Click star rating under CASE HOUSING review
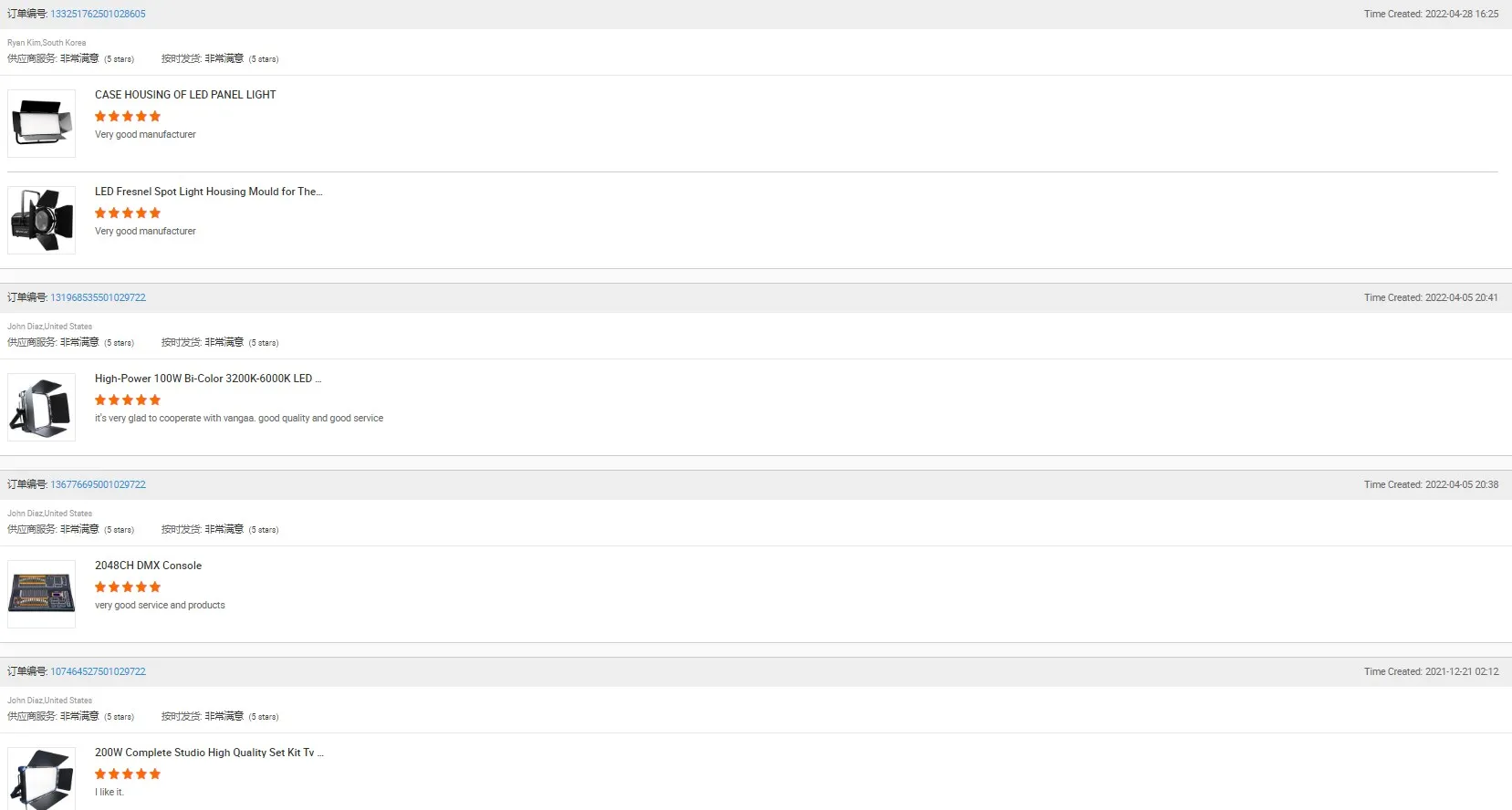Viewport: 1512px width, 810px height. (128, 117)
